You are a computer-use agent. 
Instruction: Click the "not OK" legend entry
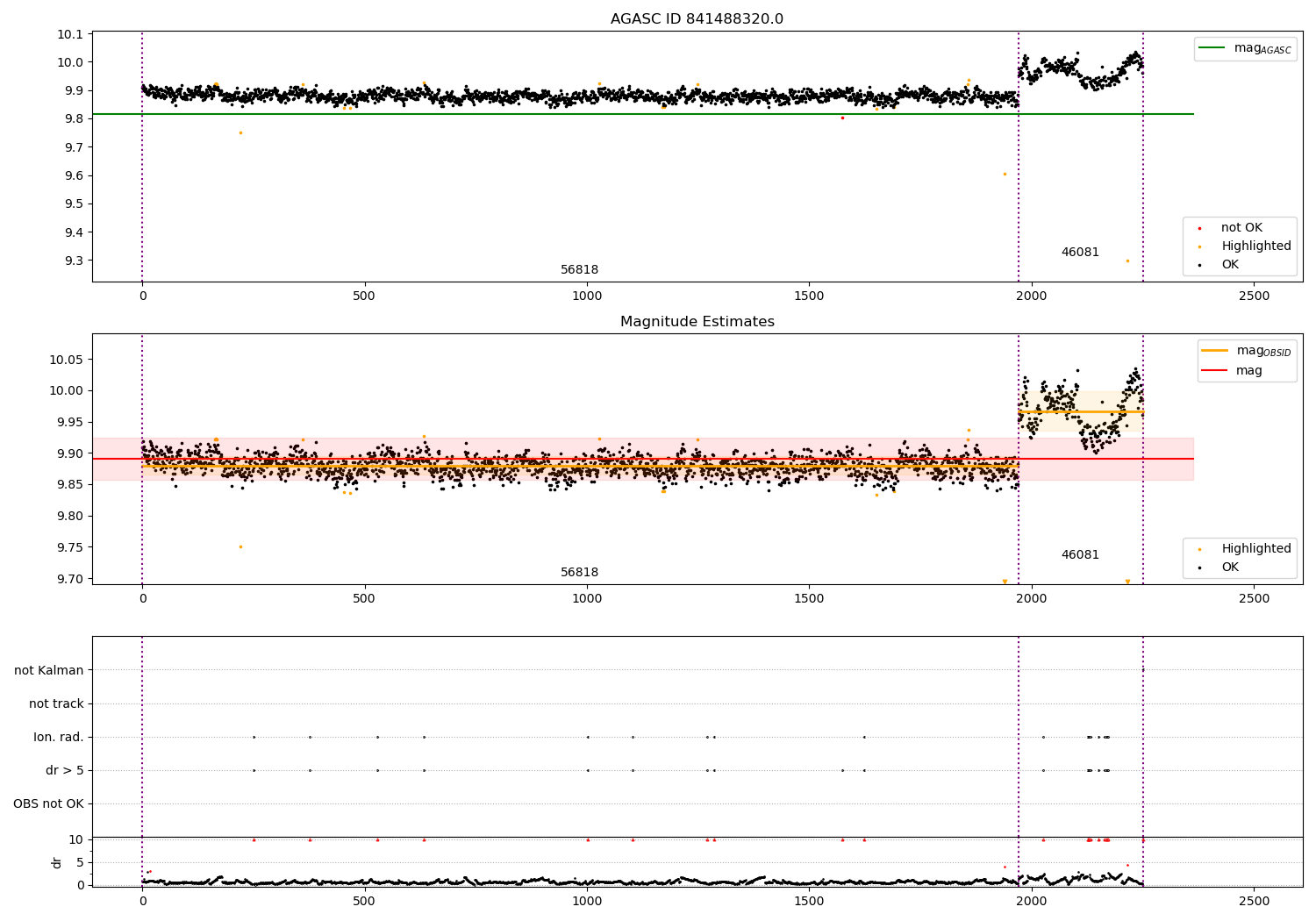(1241, 228)
